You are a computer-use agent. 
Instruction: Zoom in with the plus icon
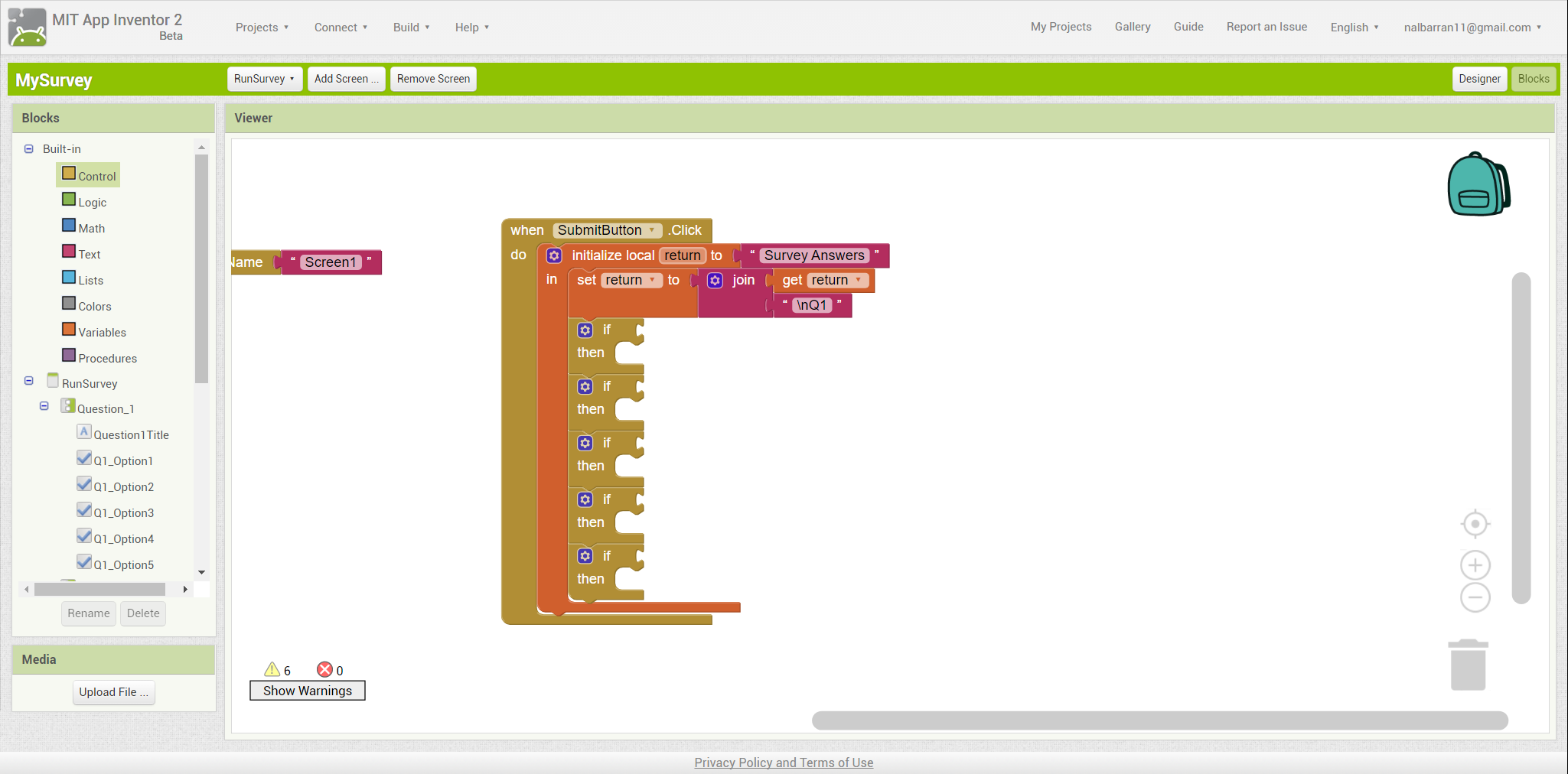(1475, 565)
